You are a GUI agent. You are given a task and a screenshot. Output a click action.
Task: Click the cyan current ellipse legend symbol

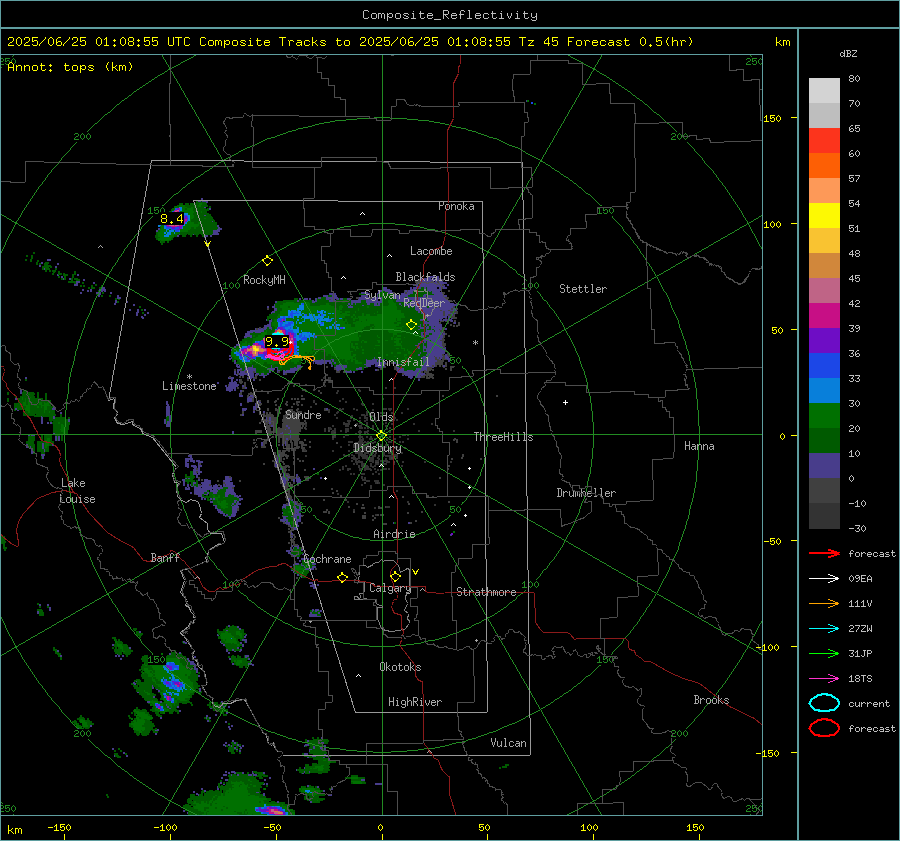tap(824, 703)
